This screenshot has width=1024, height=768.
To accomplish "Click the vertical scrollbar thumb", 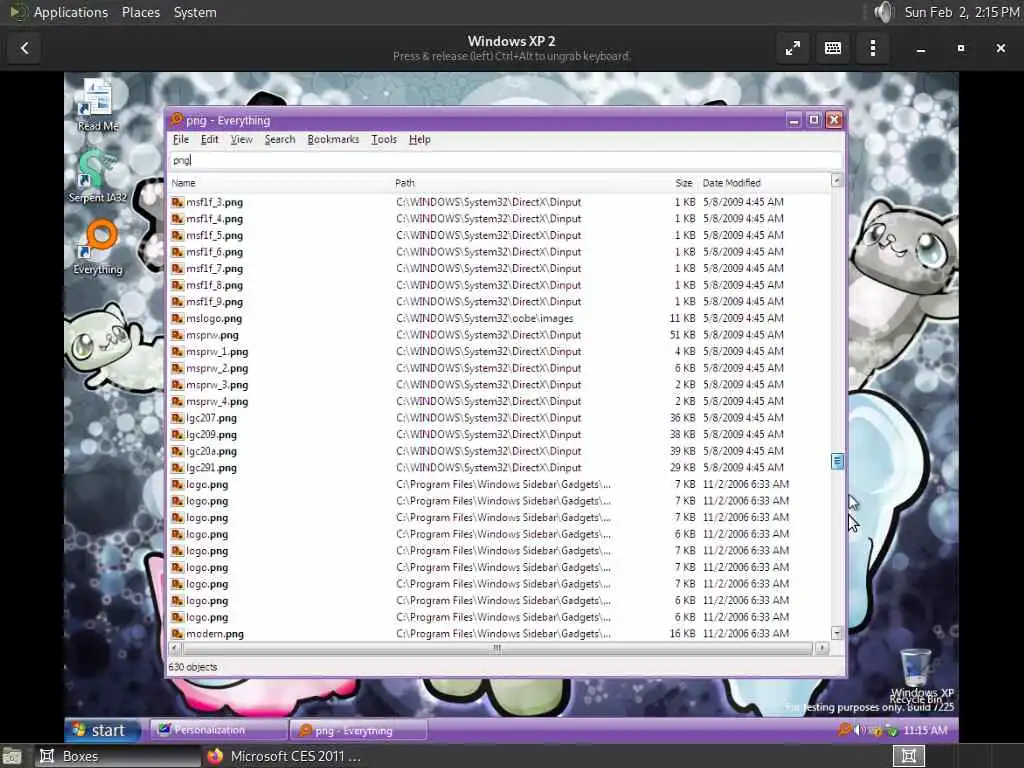I will tap(837, 461).
